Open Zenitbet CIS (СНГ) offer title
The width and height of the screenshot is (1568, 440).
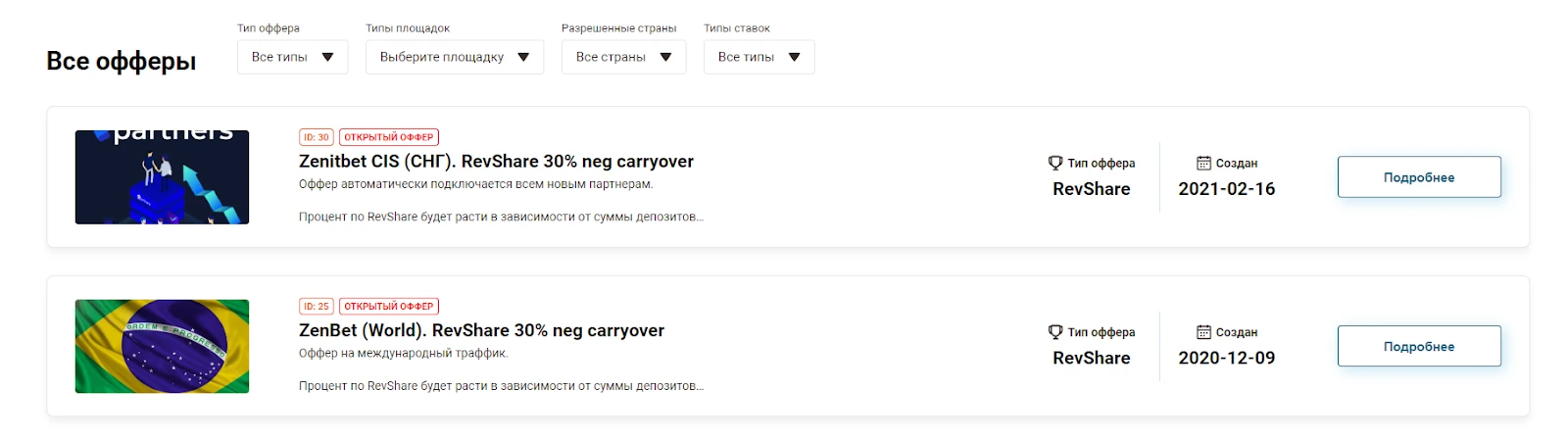coord(496,162)
